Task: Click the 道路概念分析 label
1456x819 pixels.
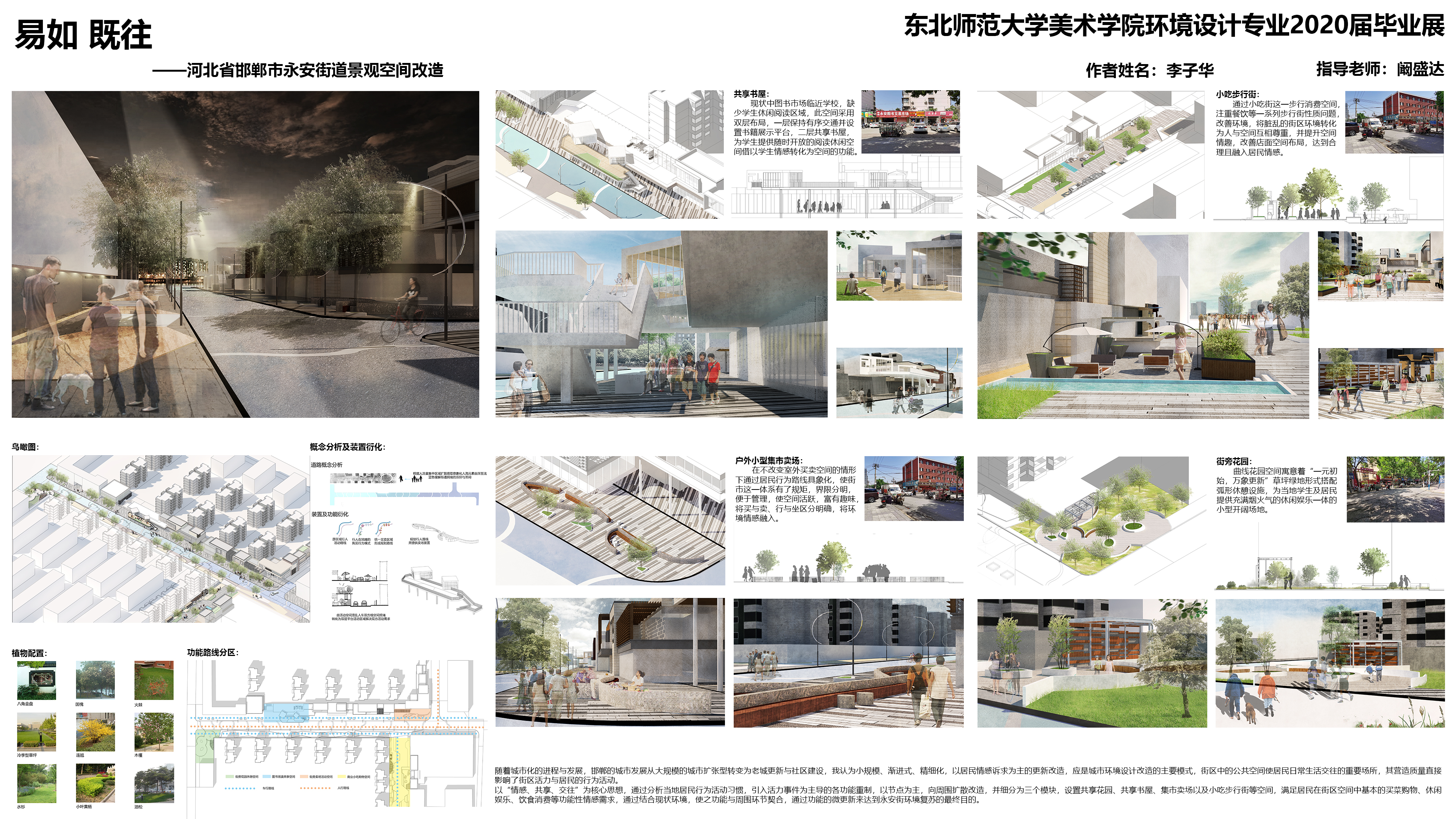Action: (327, 464)
